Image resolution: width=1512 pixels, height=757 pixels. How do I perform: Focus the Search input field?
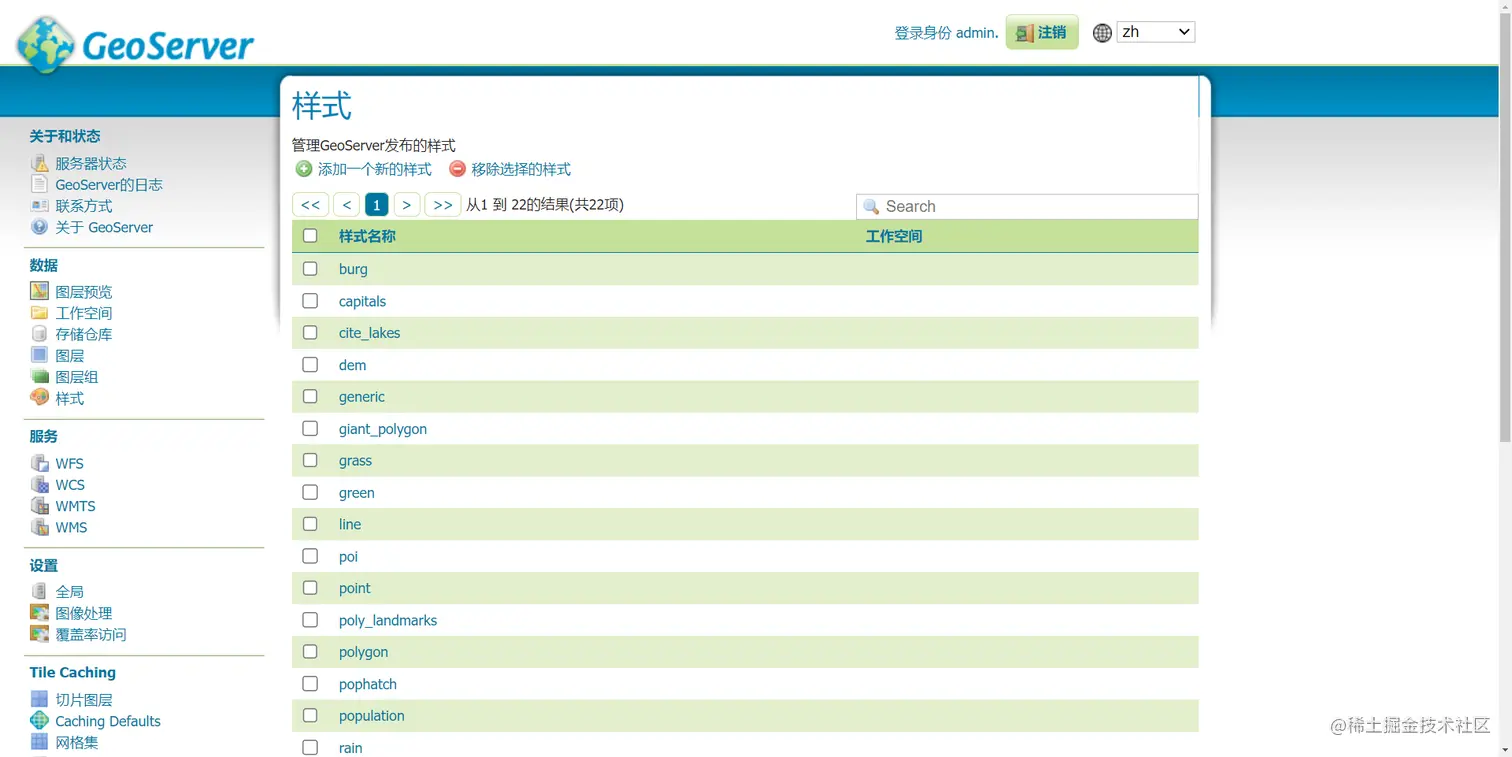click(1027, 206)
